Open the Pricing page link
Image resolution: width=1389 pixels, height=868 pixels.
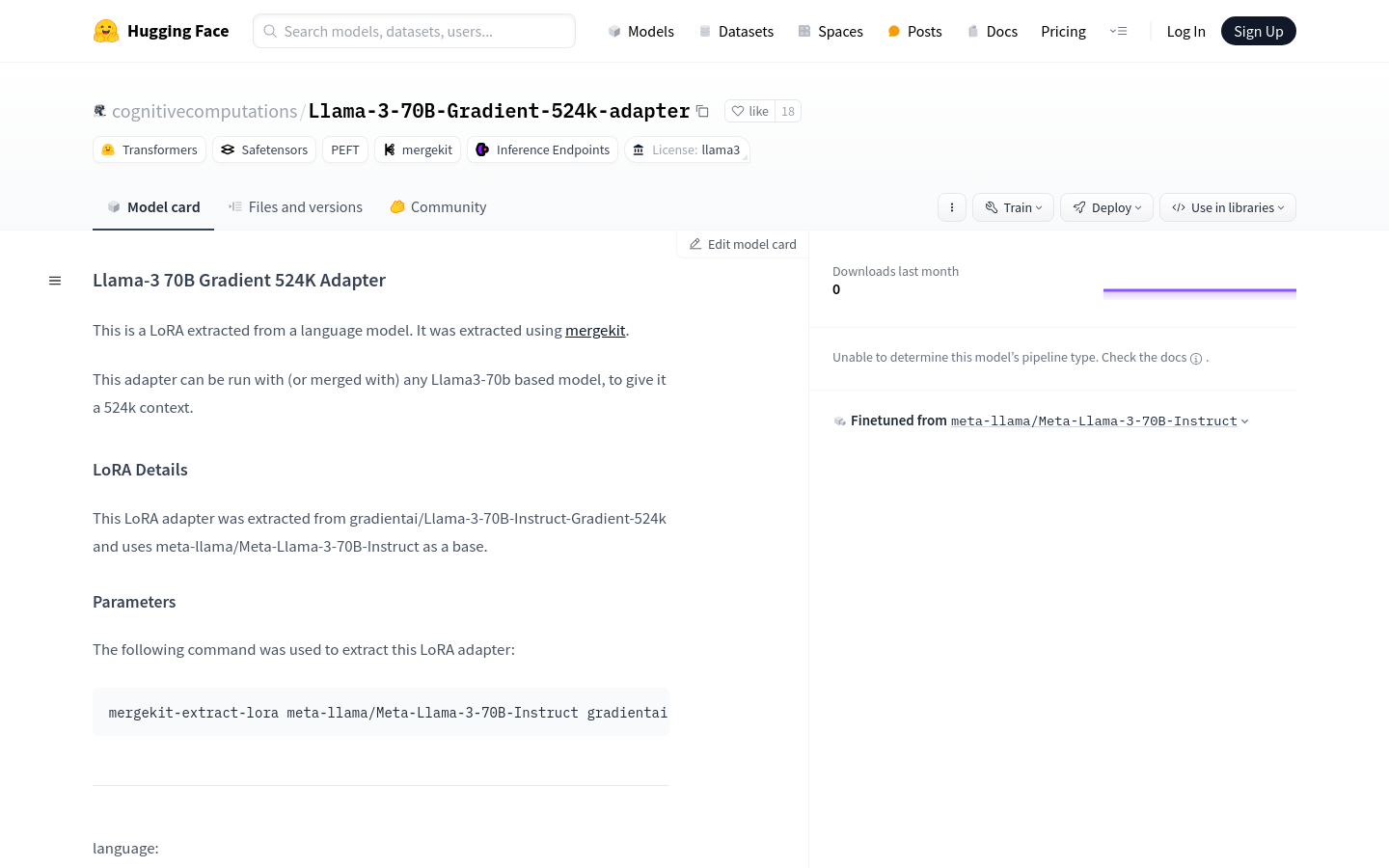tap(1063, 31)
